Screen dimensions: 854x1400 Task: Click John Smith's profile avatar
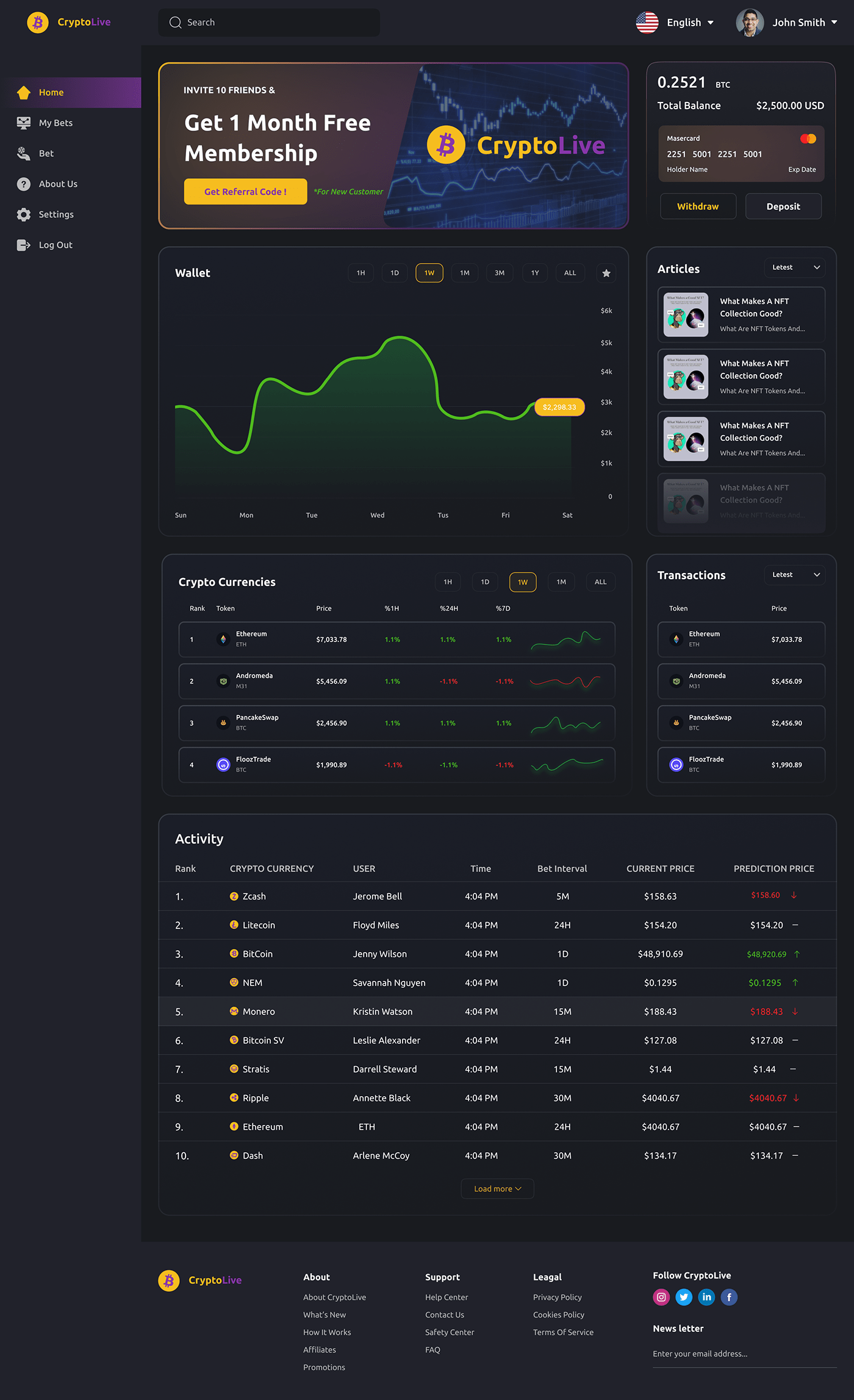click(x=750, y=23)
